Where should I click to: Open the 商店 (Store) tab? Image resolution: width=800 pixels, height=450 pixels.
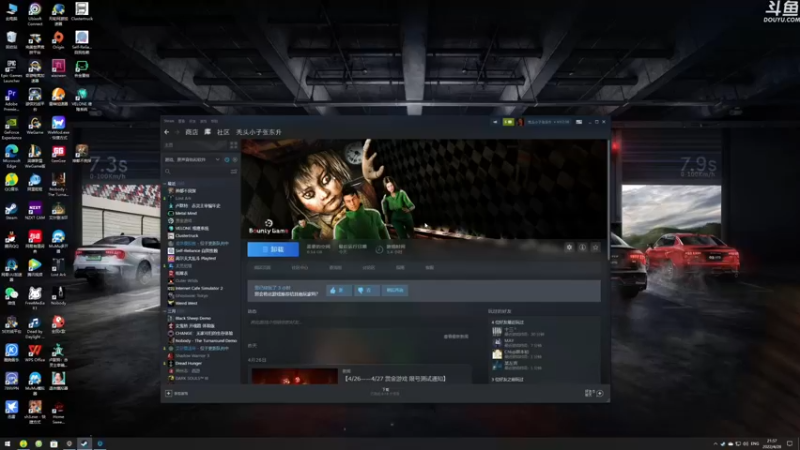click(x=191, y=132)
